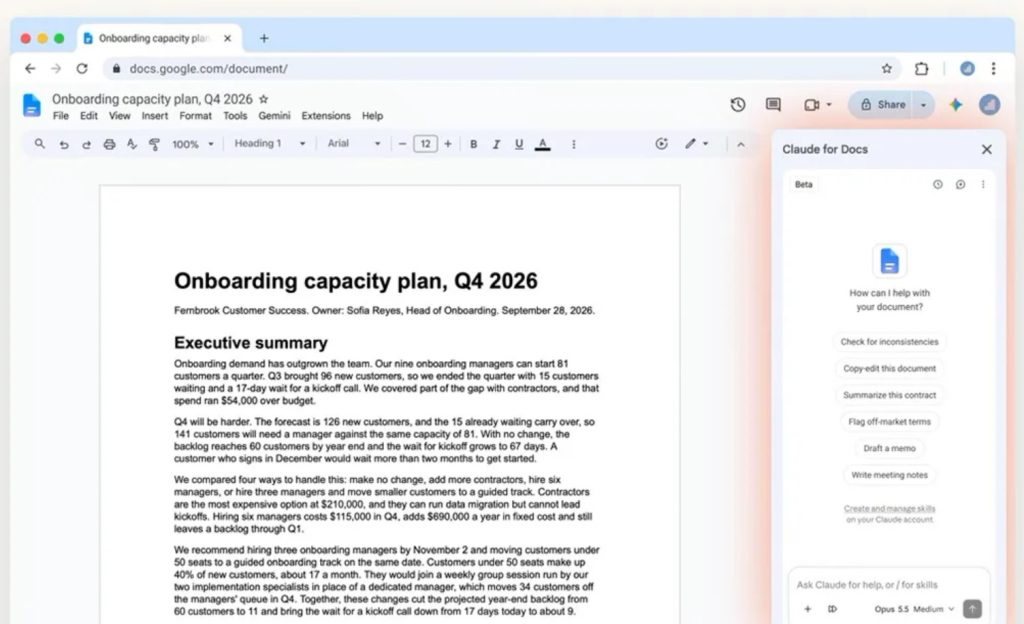Screen dimensions: 1024x624
Task: Open a new browser tab with plus
Action: (x=264, y=39)
